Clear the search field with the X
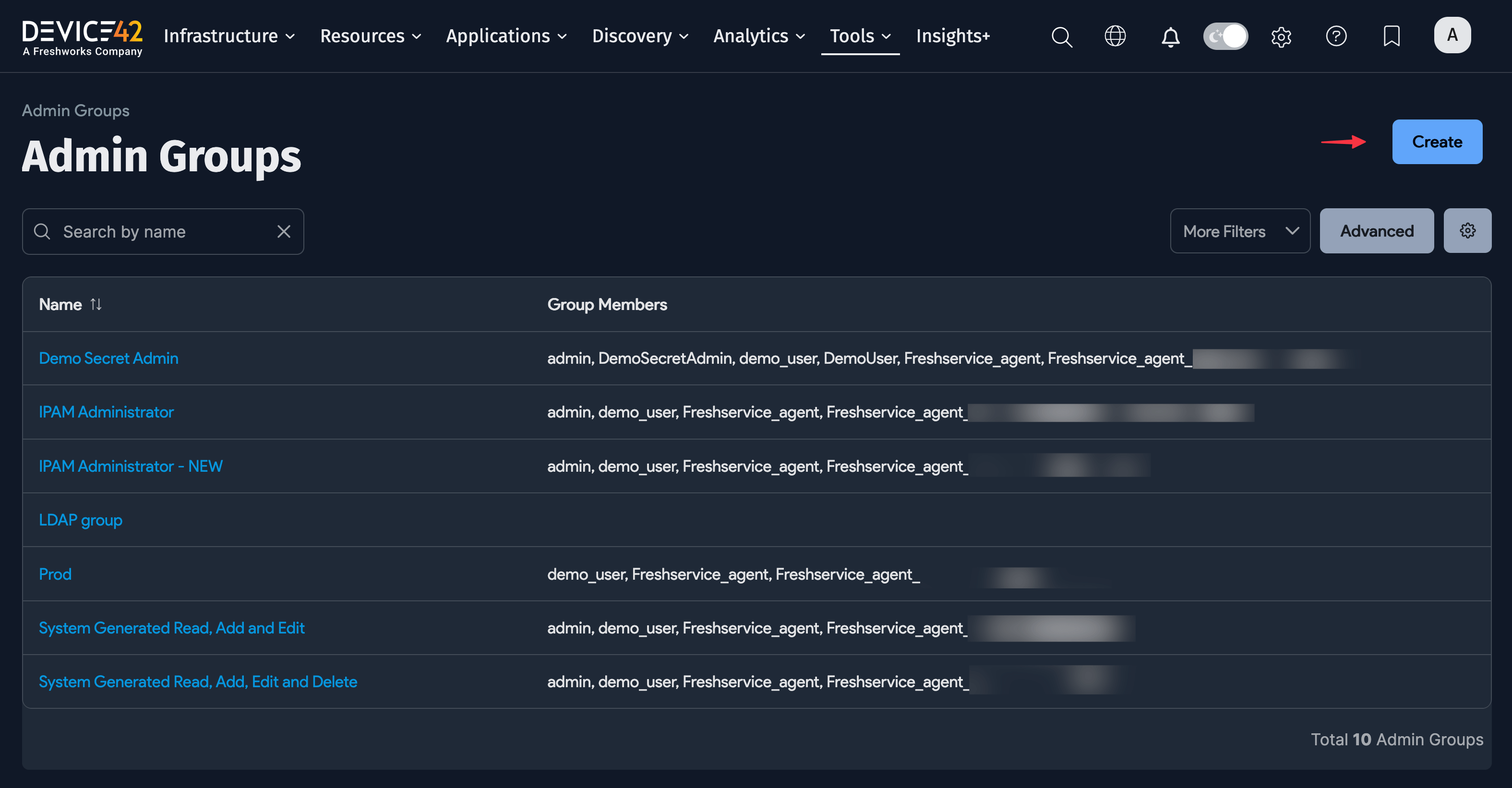Image resolution: width=1512 pixels, height=788 pixels. click(x=284, y=231)
